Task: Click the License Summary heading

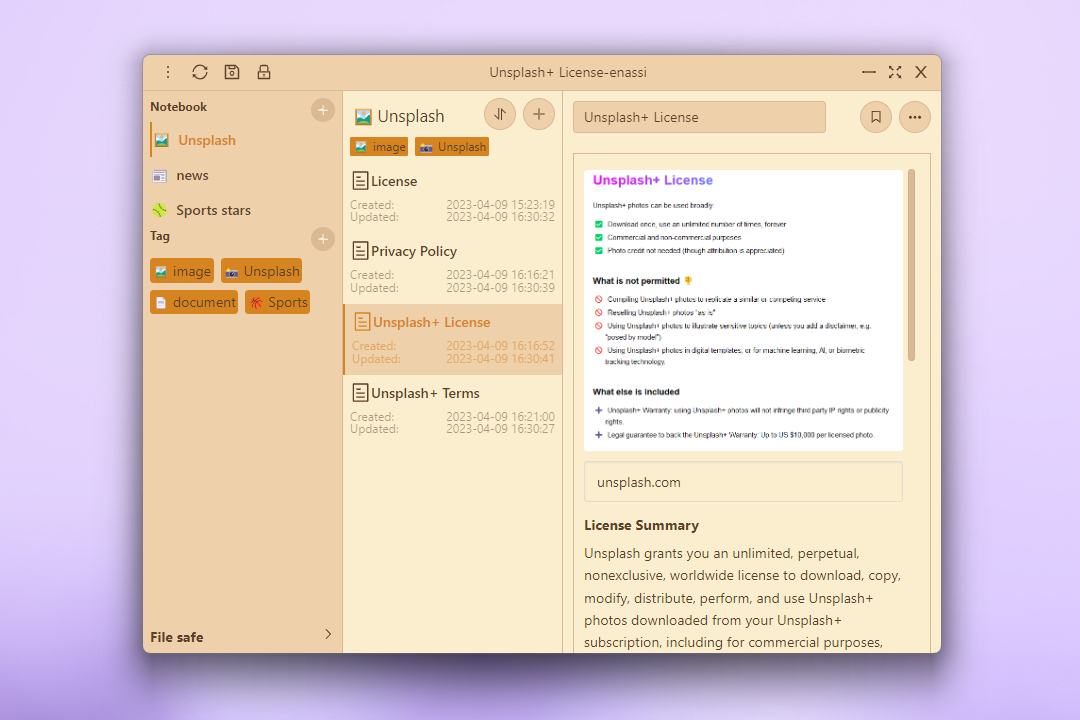Action: click(x=641, y=525)
